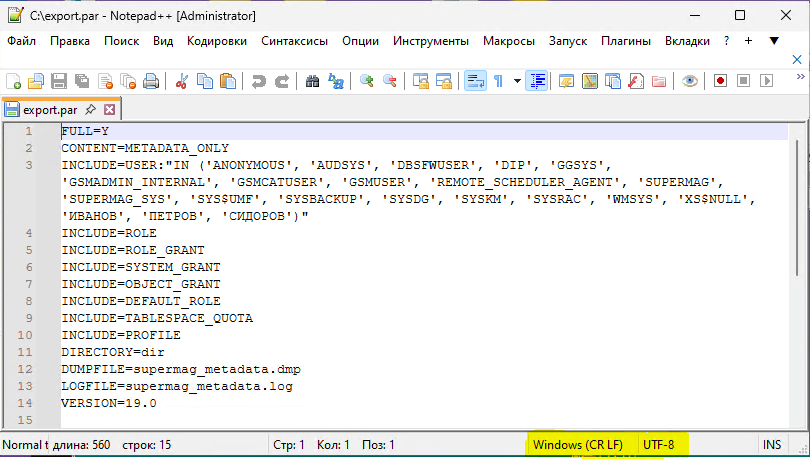This screenshot has height=459, width=810.
Task: Close the export.par tab with red X
Action: [x=110, y=110]
